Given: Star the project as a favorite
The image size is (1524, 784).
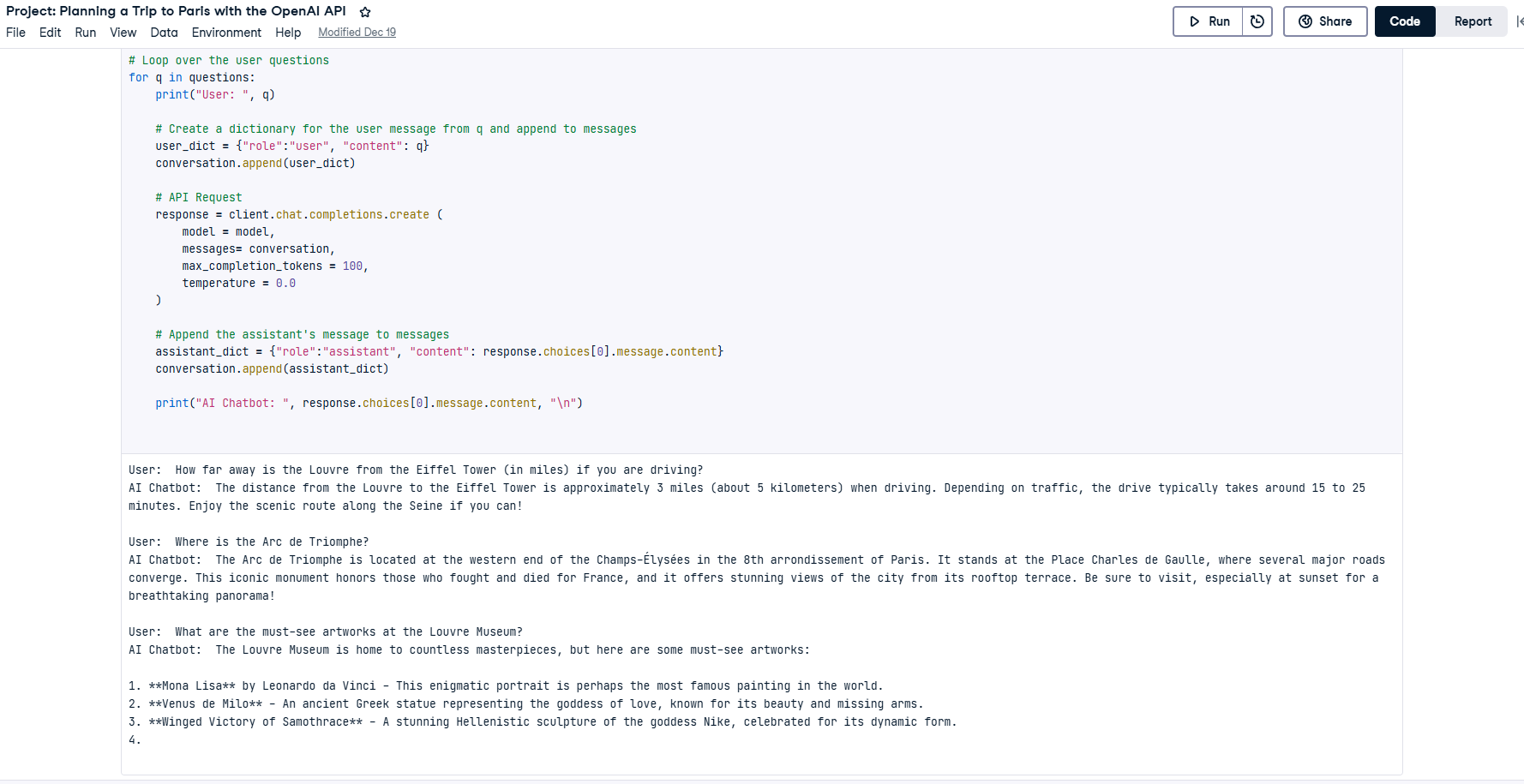Looking at the screenshot, I should [365, 12].
